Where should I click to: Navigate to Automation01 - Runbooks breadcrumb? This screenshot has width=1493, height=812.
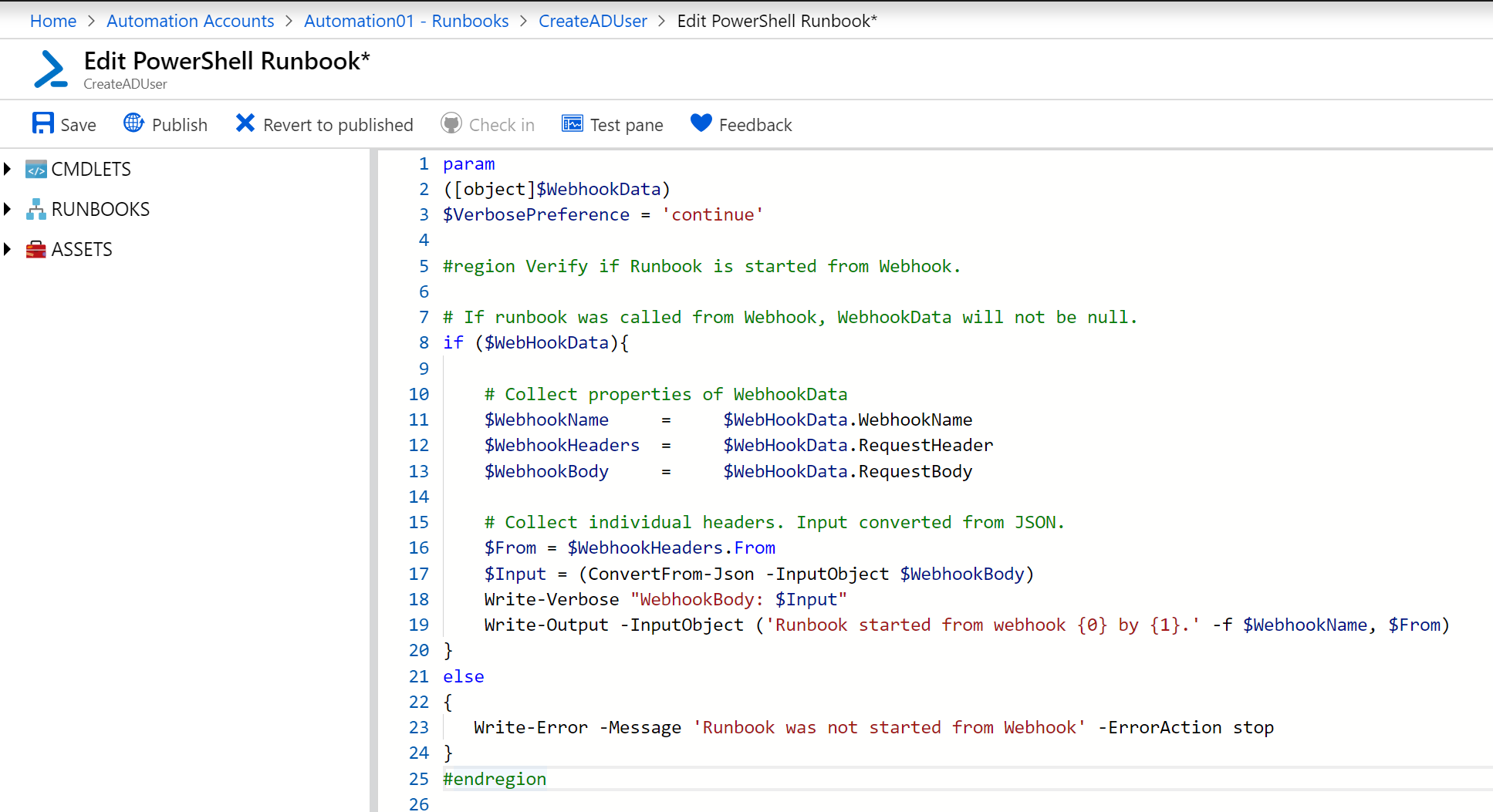coord(406,21)
